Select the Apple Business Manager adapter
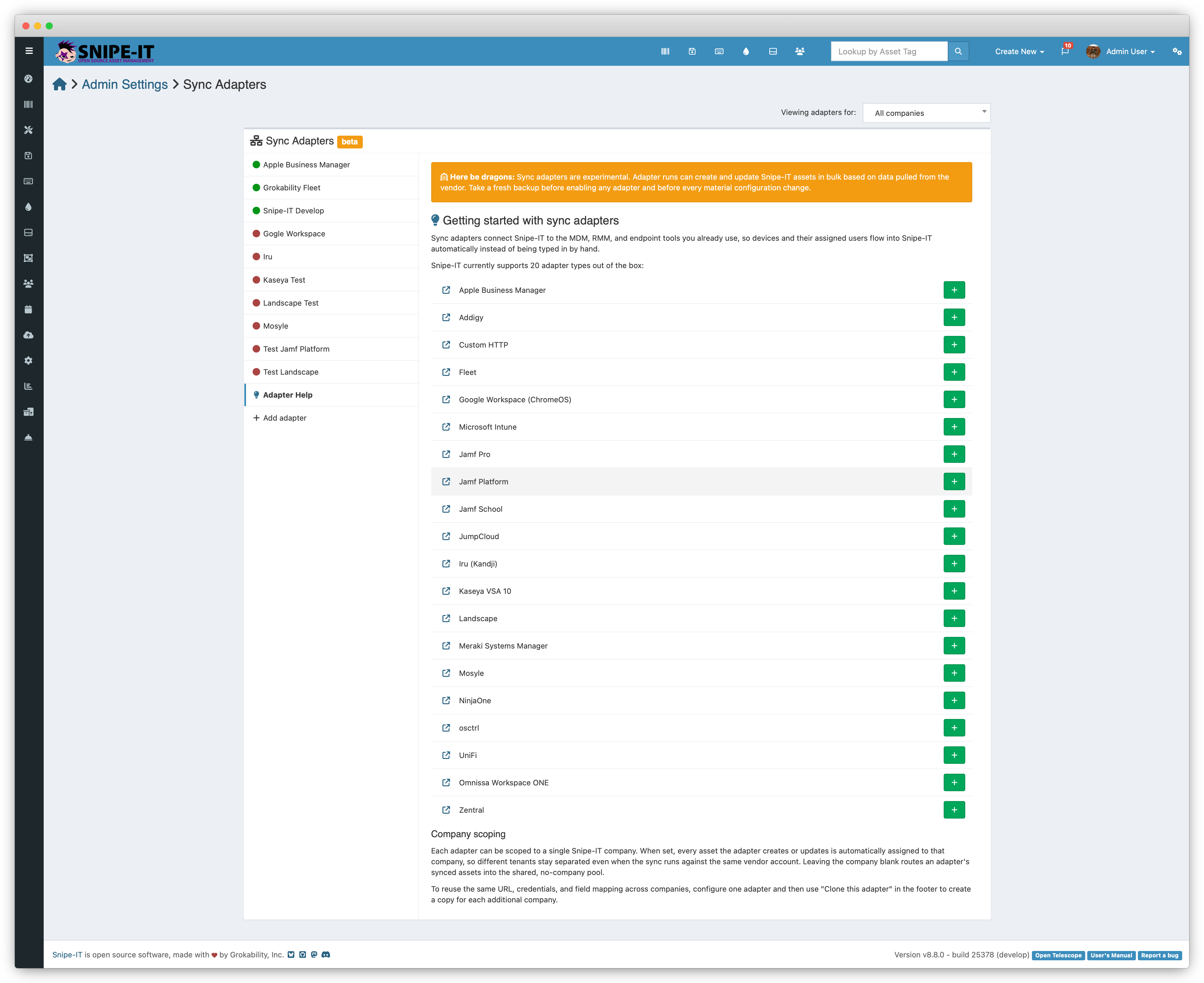The width and height of the screenshot is (1204, 983). tap(331, 165)
